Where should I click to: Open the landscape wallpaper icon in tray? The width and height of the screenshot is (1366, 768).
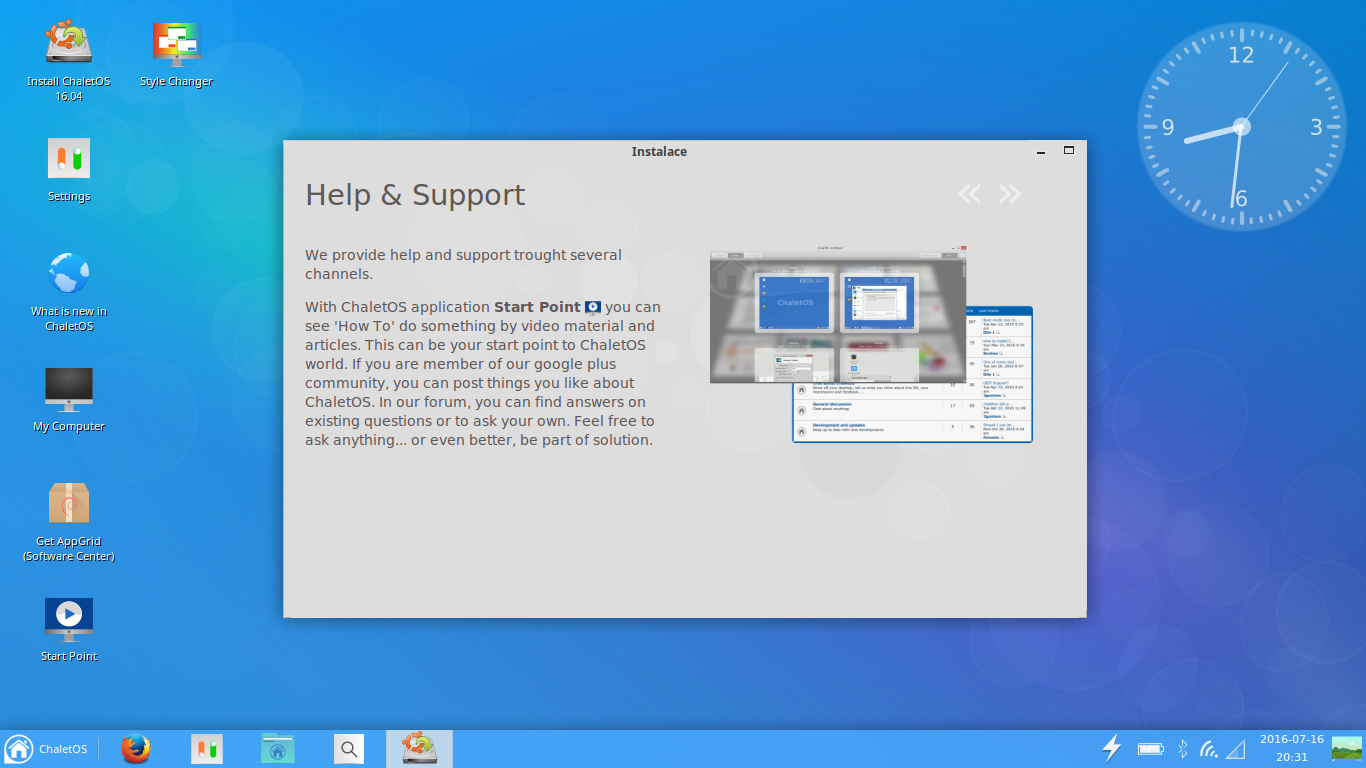1346,748
